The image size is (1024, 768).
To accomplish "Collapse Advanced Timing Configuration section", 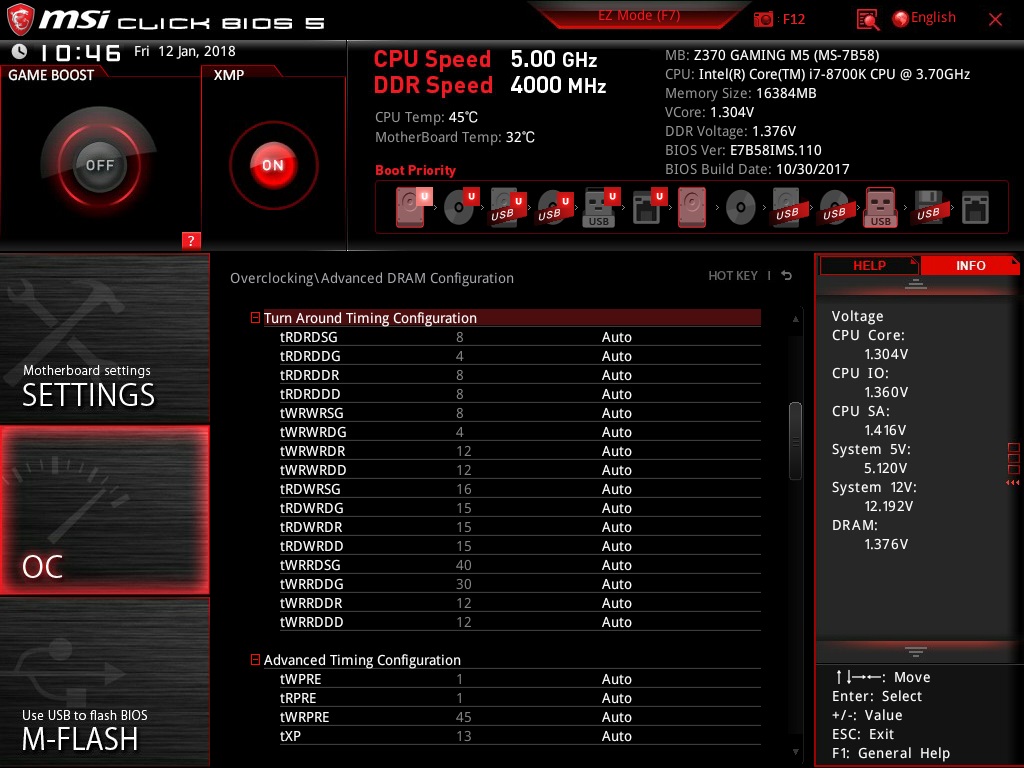I will (255, 660).
